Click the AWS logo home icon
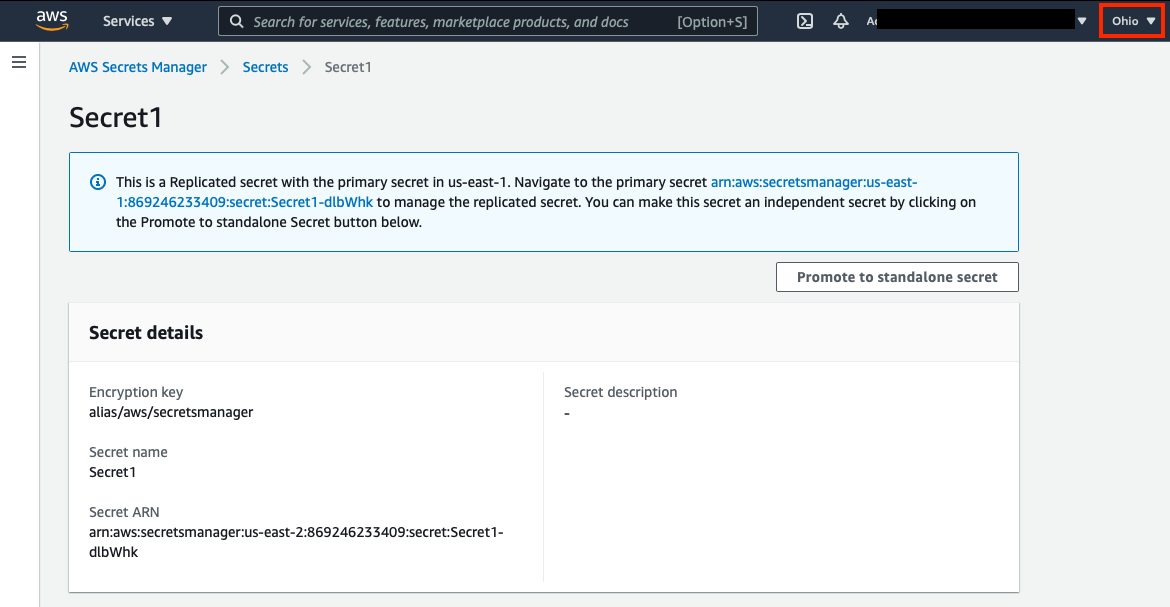This screenshot has height=607, width=1170. click(x=52, y=21)
